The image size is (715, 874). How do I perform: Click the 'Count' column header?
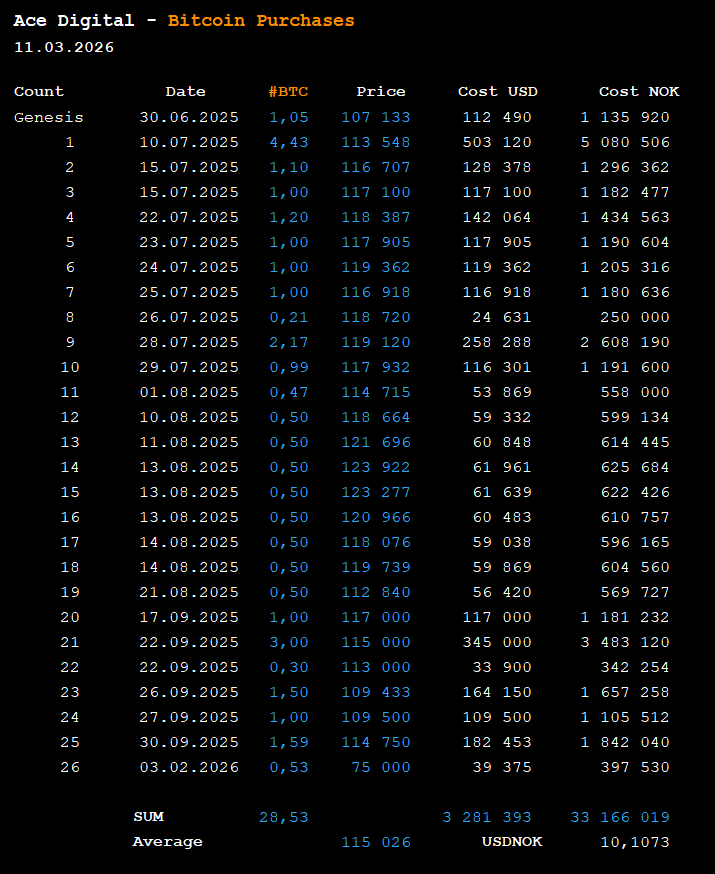point(38,91)
